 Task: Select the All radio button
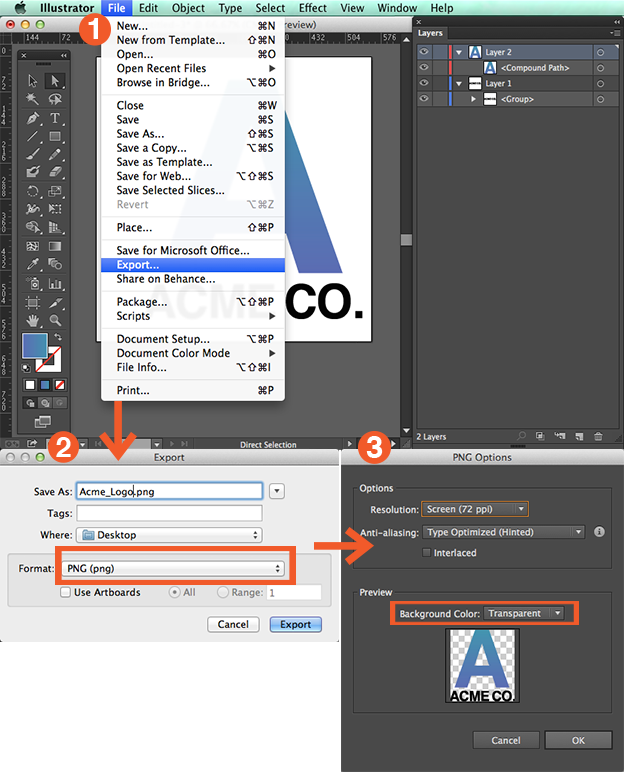click(x=174, y=592)
